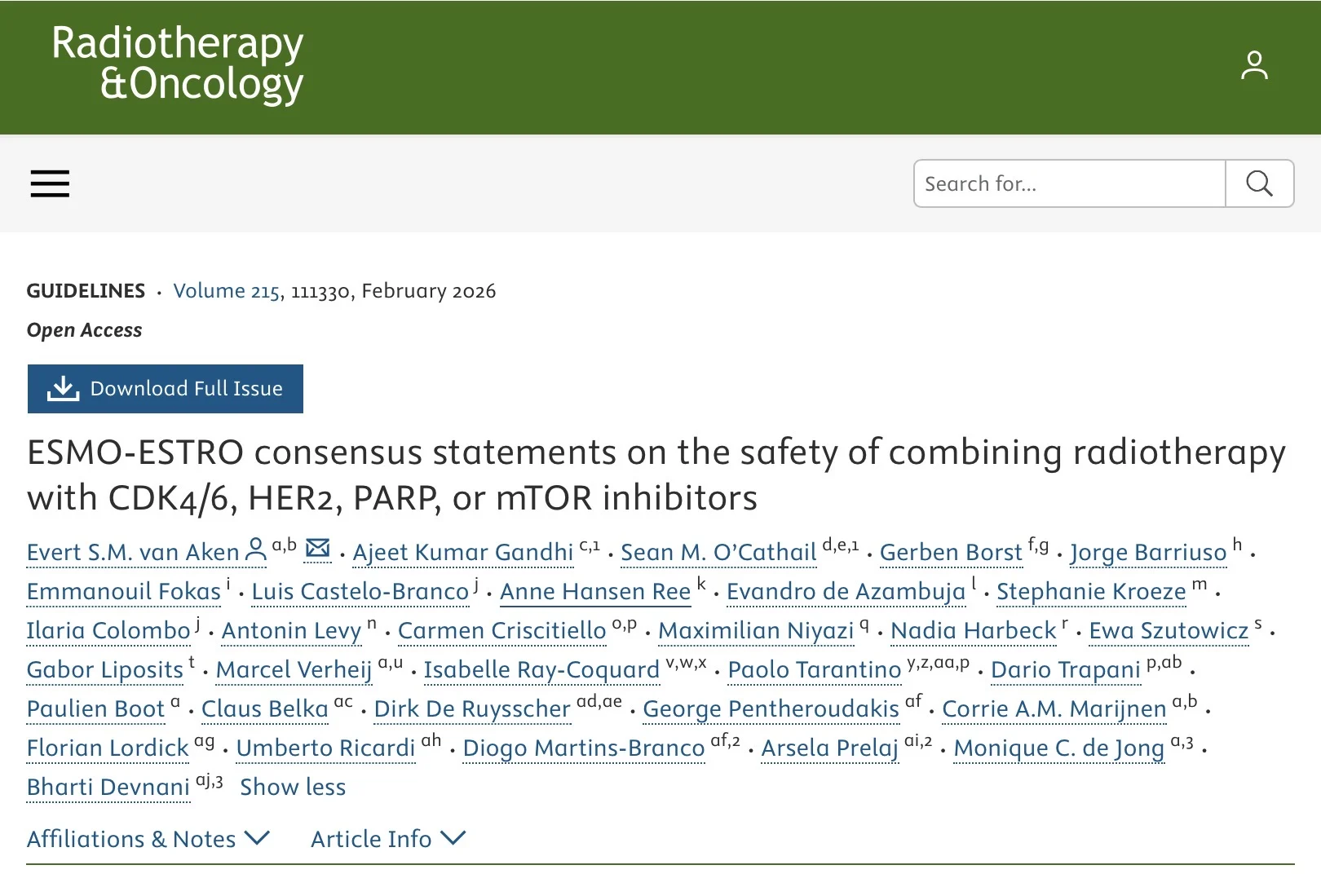Click the Radiotherapy & Oncology journal logo

click(178, 64)
